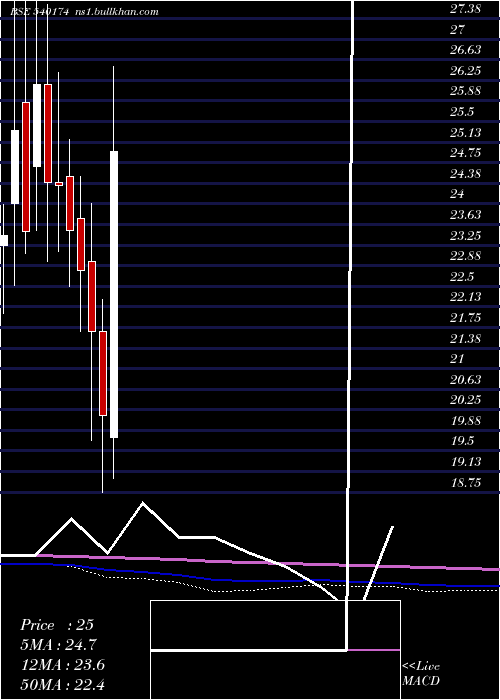
Task: Click the ns1.bullkhan.com watermark text
Action: point(118,12)
